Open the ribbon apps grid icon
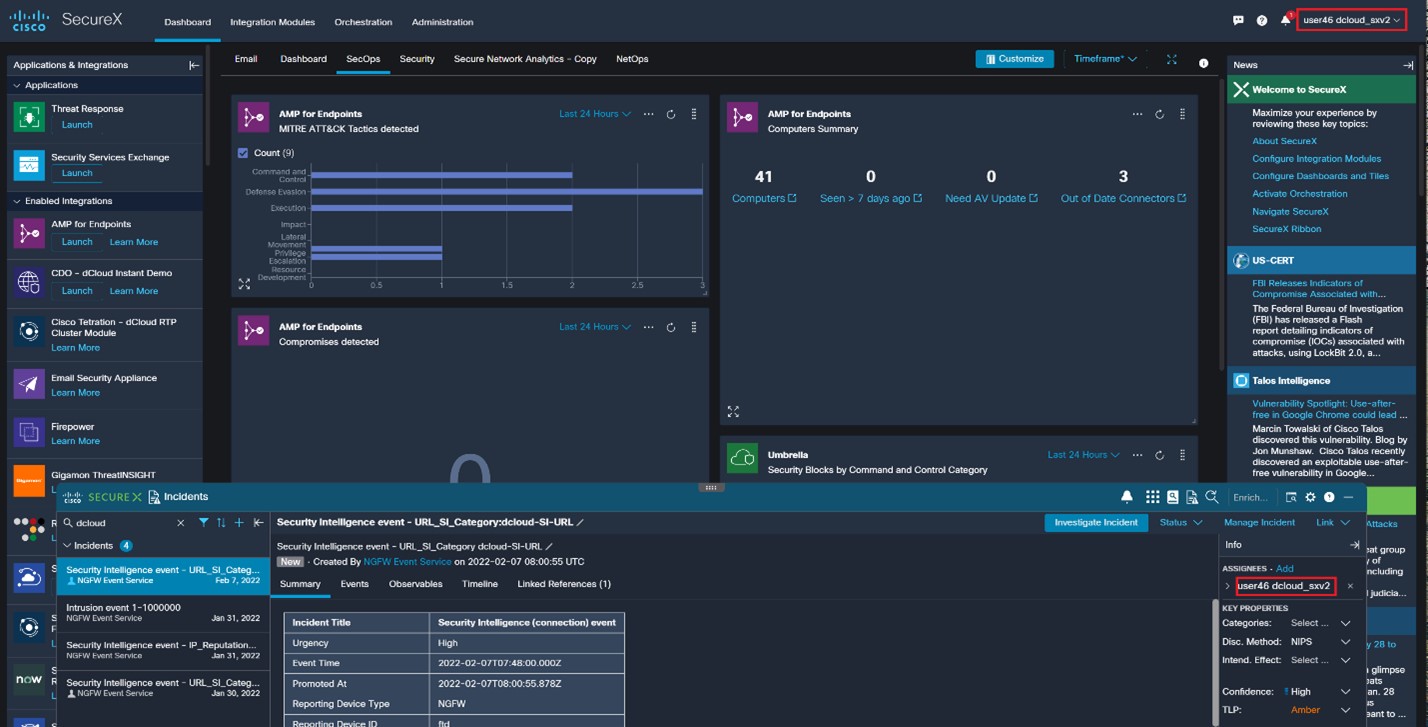This screenshot has width=1428, height=727. tap(1152, 496)
